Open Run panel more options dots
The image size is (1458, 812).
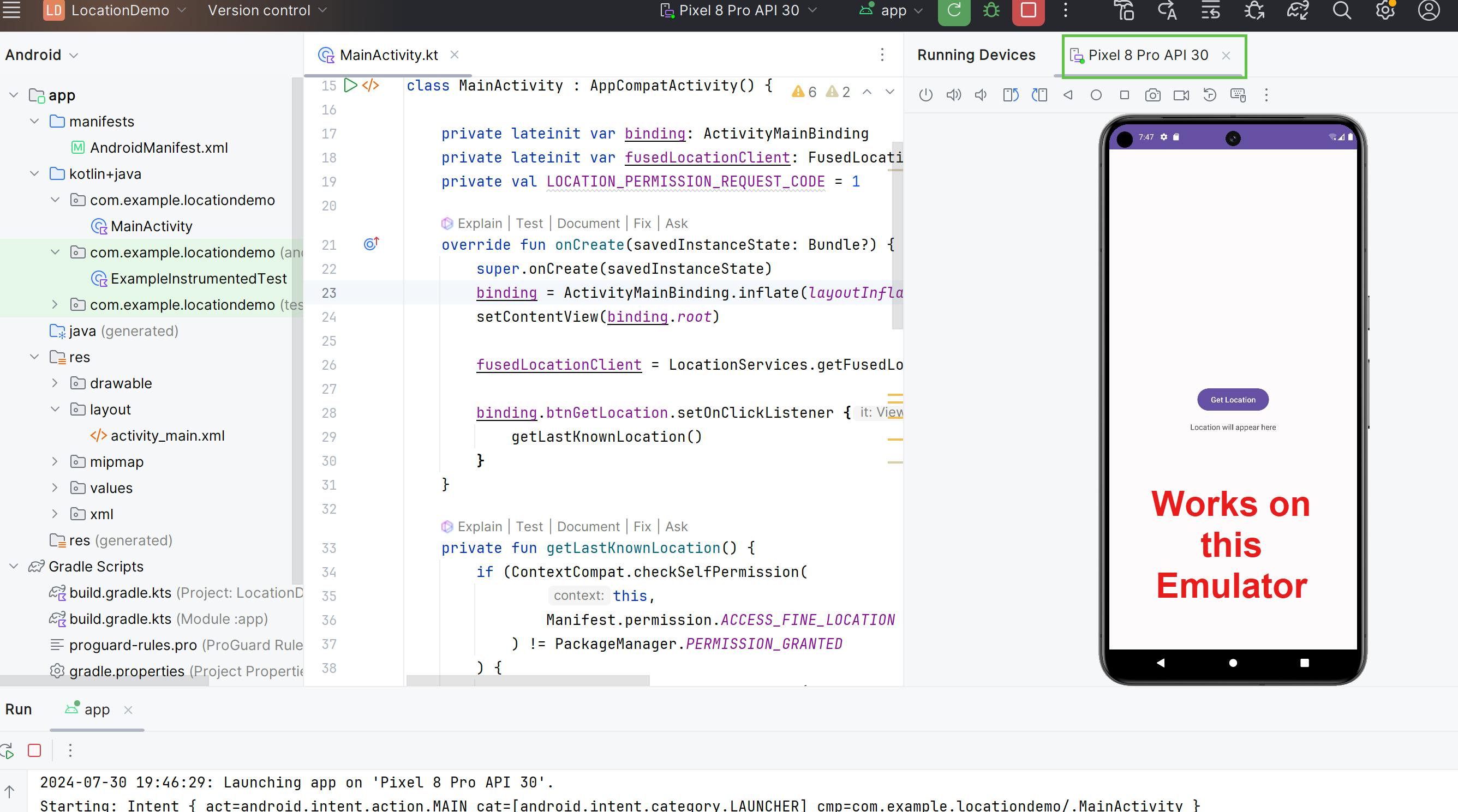pyautogui.click(x=70, y=750)
